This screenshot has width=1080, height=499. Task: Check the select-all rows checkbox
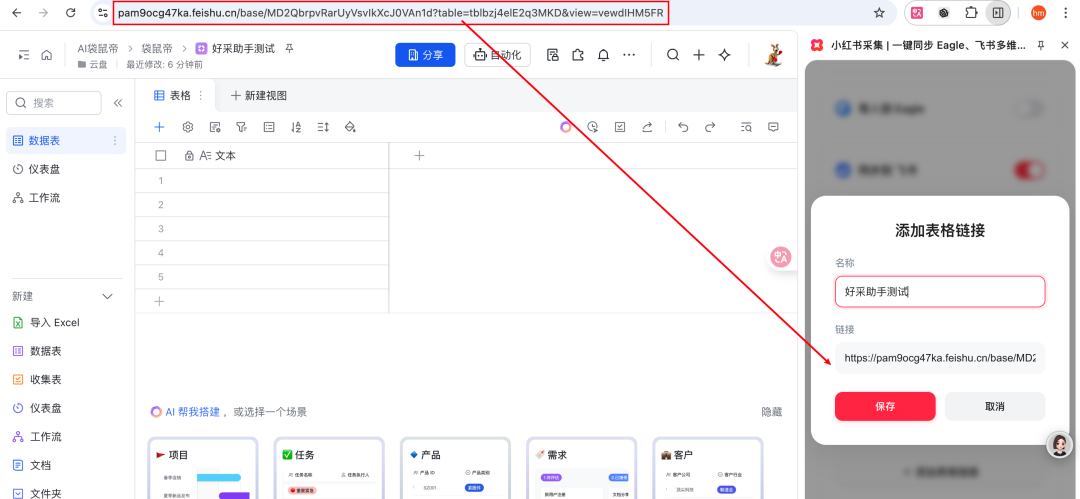[161, 156]
